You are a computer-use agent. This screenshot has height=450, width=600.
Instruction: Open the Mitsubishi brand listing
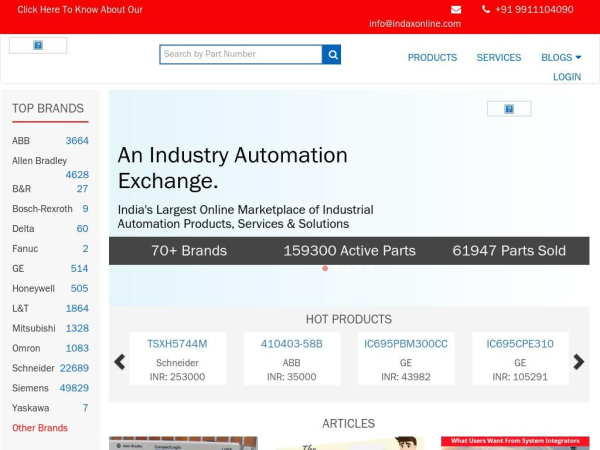pos(34,328)
